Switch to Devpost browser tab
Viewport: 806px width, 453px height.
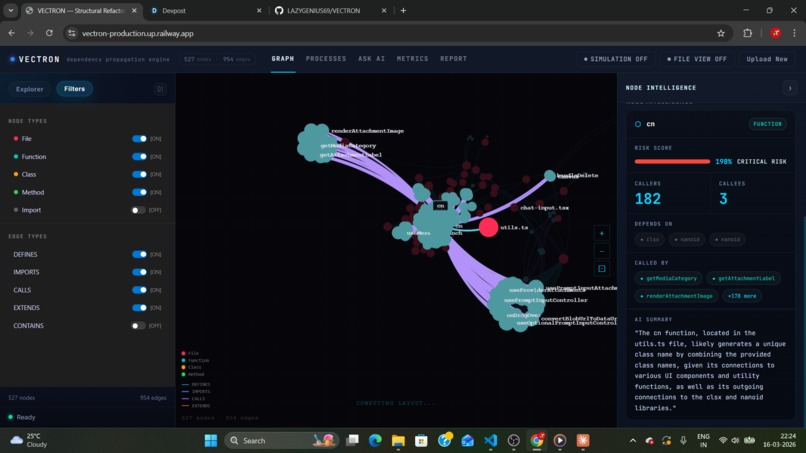click(206, 10)
